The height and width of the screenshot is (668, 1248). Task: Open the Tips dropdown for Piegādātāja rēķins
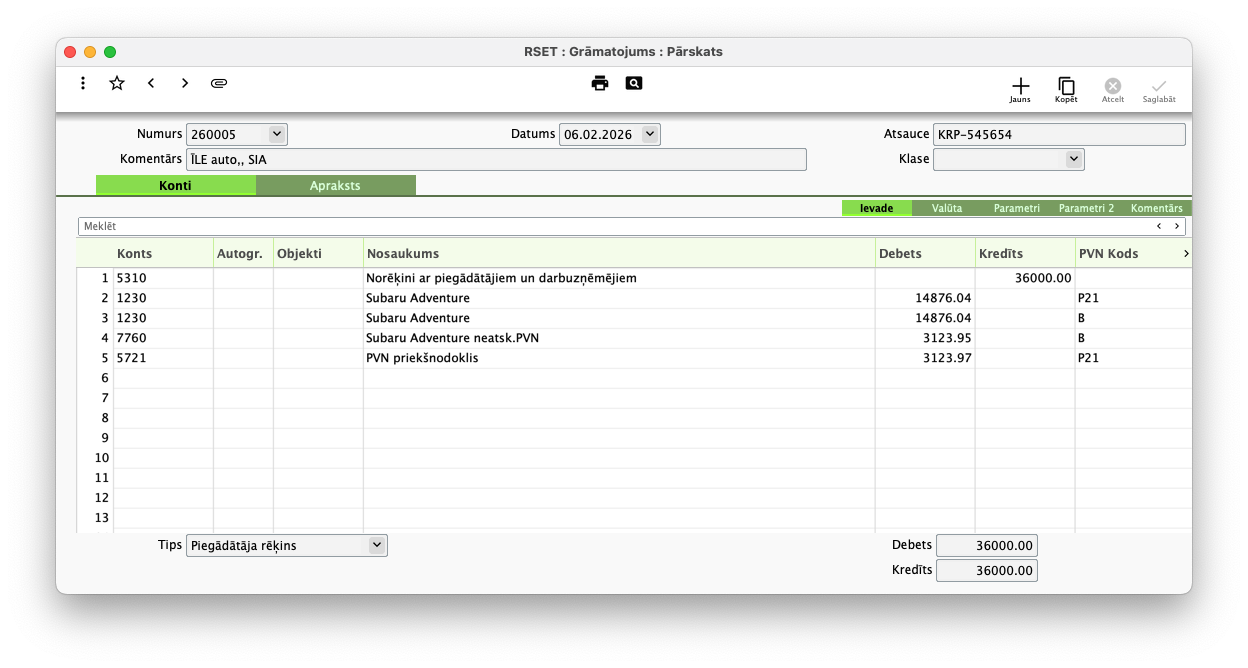coord(377,545)
